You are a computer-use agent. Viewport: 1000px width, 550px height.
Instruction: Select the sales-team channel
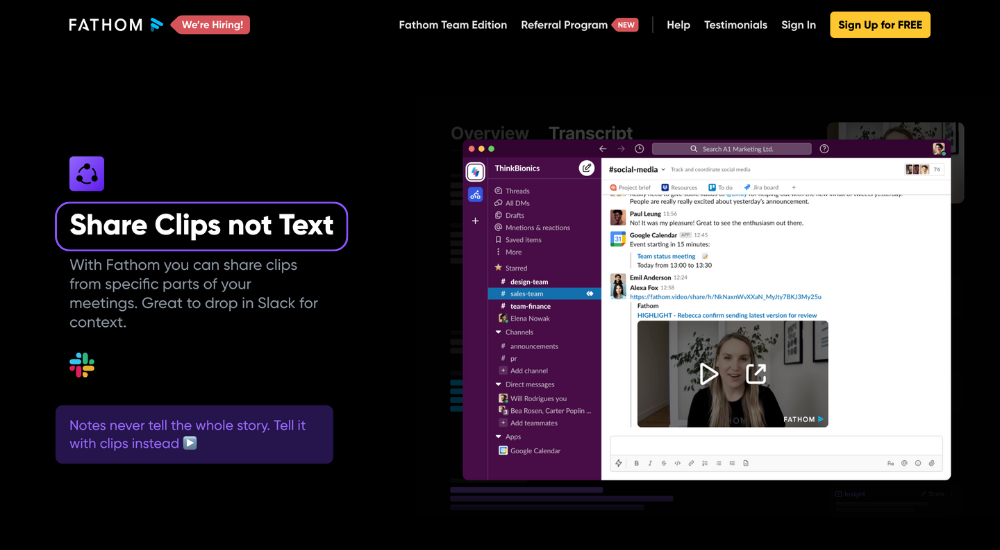pos(544,294)
